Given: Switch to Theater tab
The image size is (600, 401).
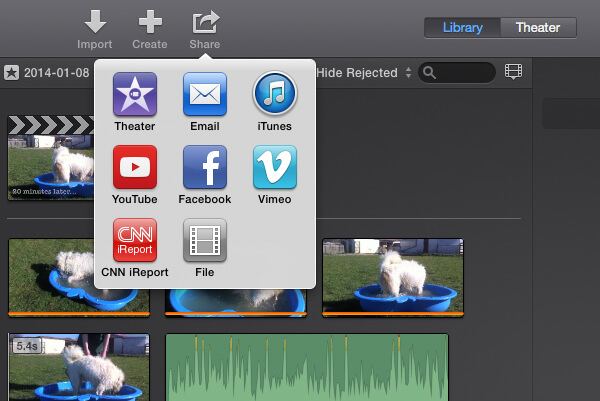Looking at the screenshot, I should point(538,28).
